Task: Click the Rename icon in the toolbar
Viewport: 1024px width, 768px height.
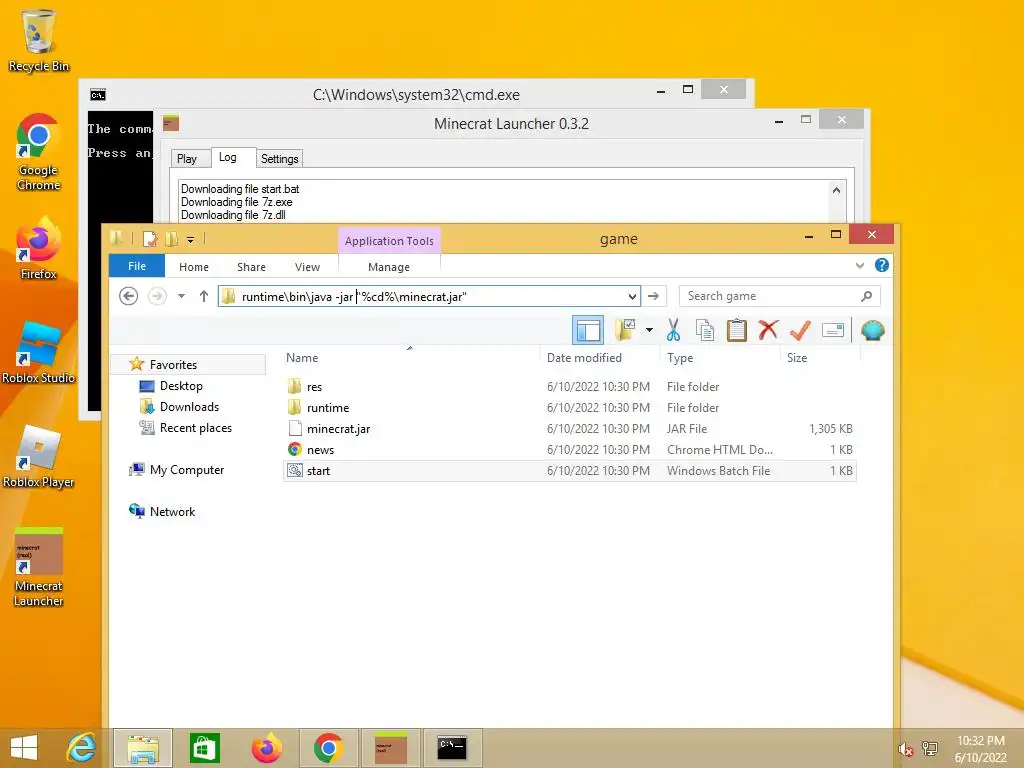Action: click(x=833, y=330)
